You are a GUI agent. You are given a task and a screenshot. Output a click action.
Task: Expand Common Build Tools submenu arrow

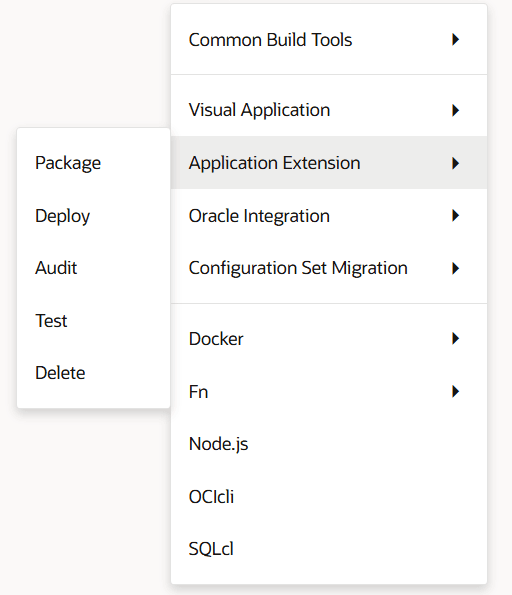455,39
